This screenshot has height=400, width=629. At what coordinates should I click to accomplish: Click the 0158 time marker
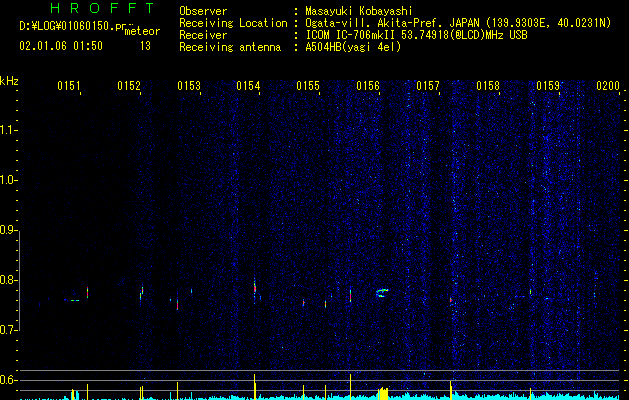coord(488,86)
